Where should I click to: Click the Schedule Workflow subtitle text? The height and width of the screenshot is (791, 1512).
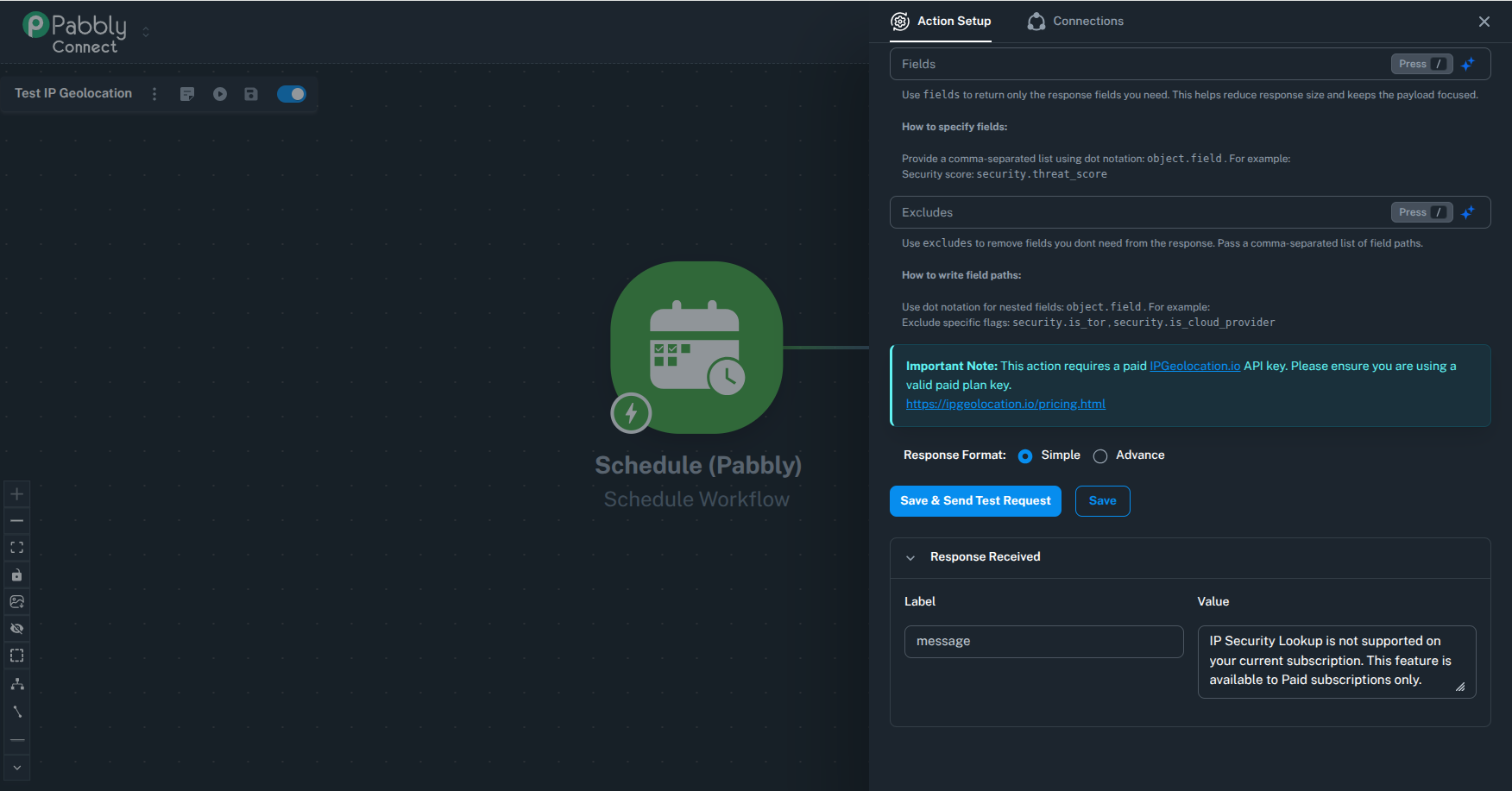point(696,499)
